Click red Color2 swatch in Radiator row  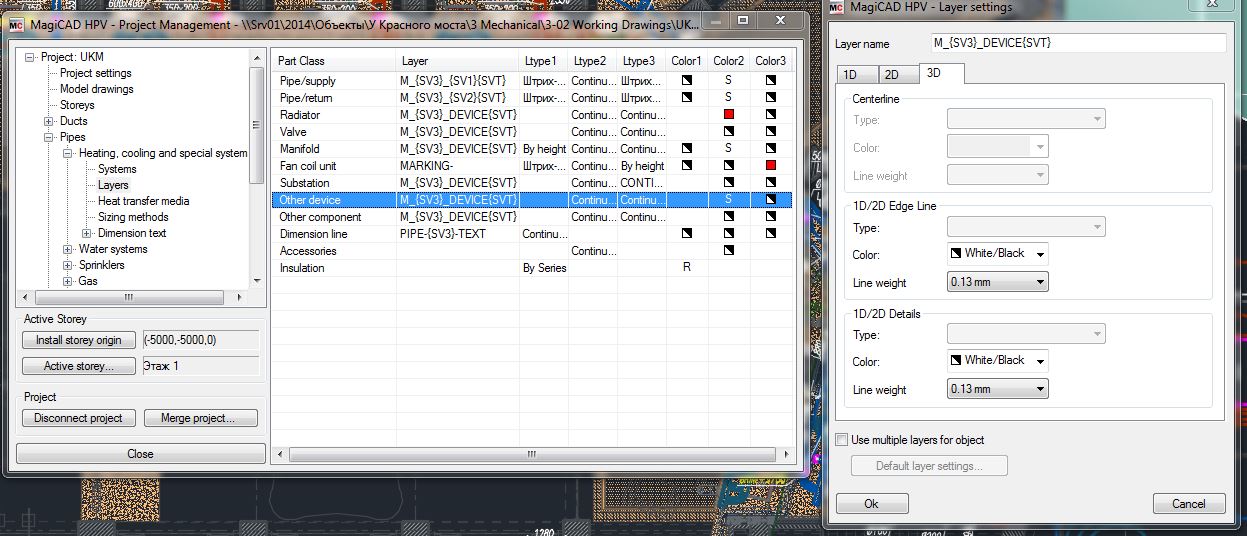tap(729, 115)
